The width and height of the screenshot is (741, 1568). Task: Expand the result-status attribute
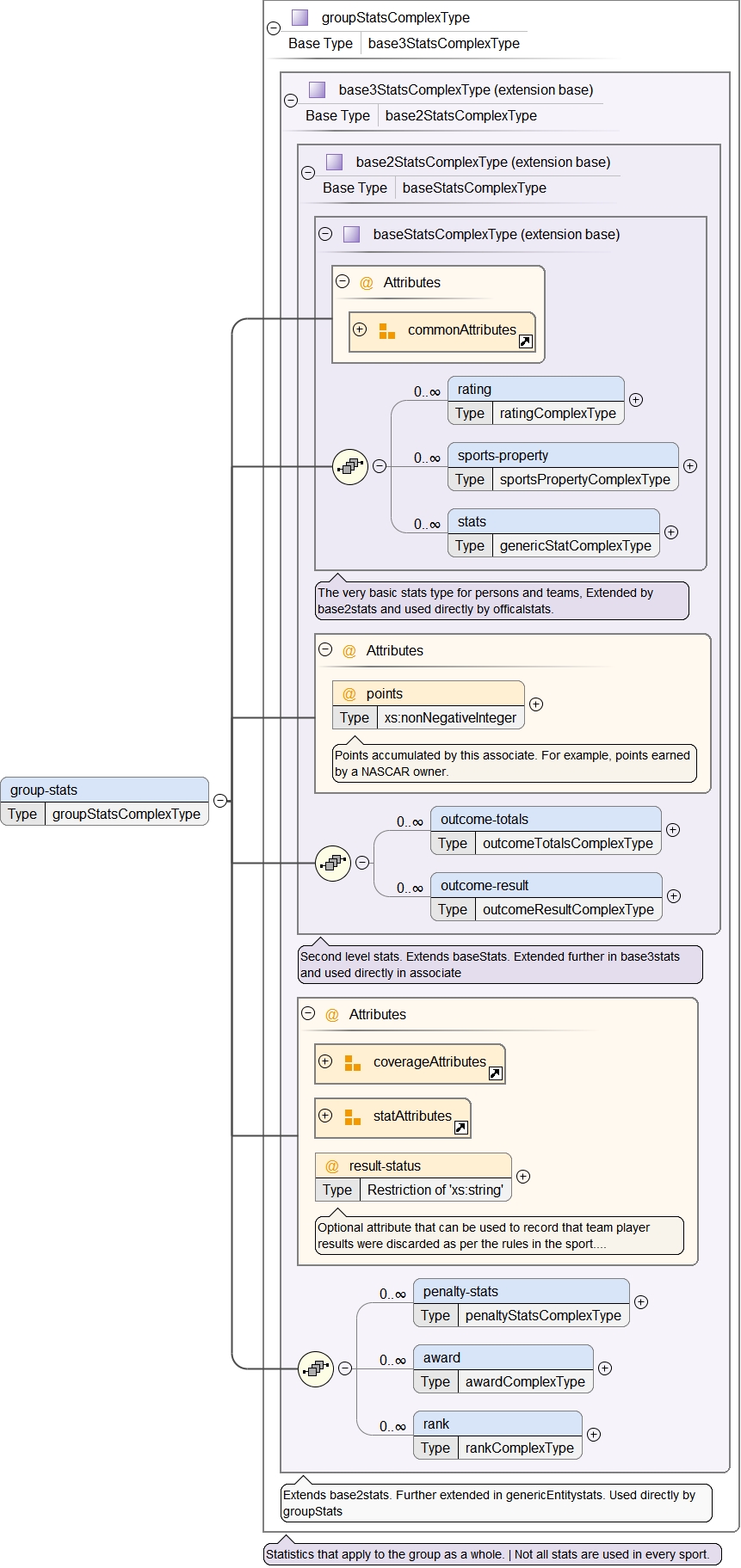click(523, 1177)
